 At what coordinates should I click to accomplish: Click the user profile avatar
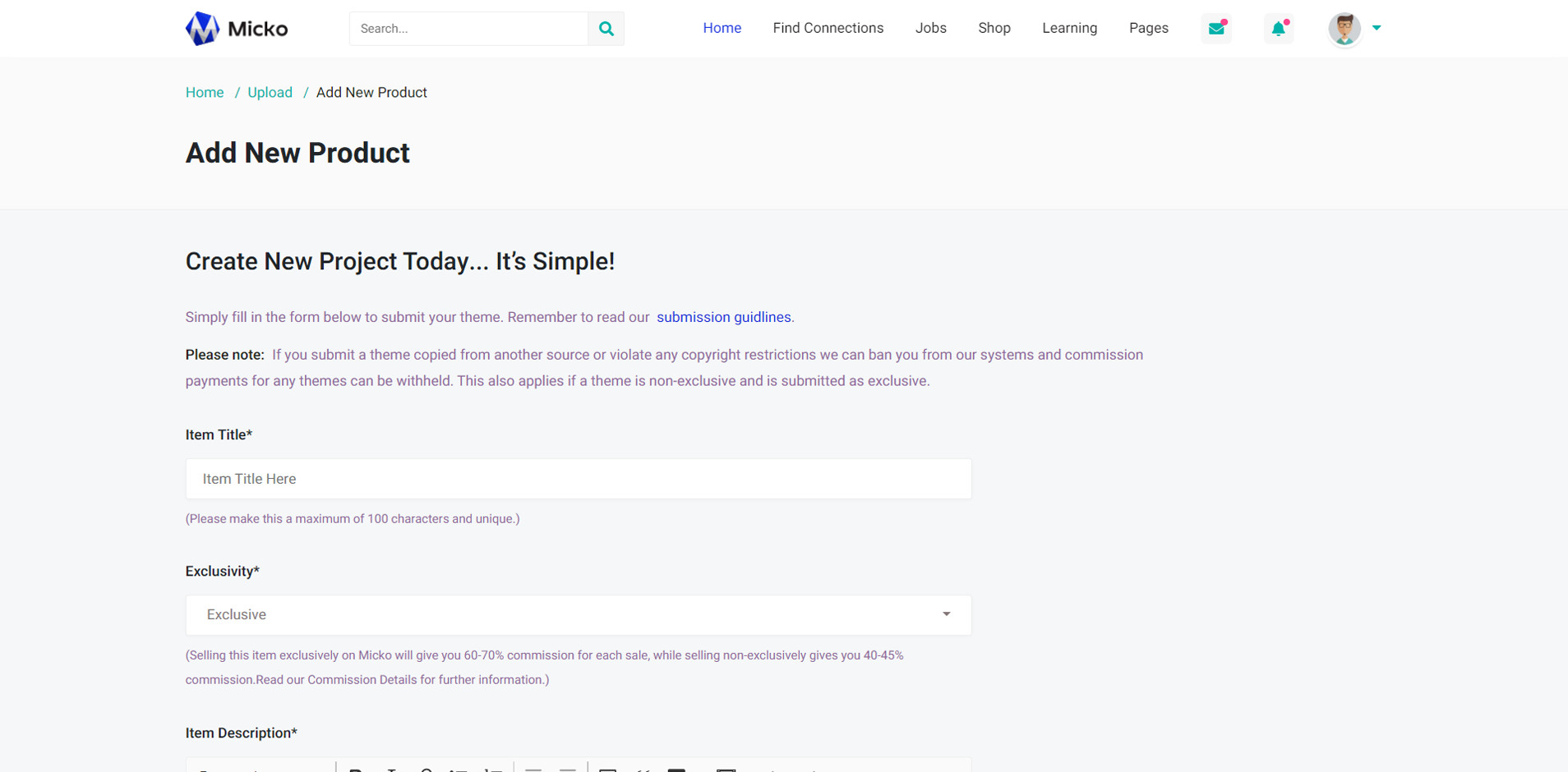[x=1344, y=29]
